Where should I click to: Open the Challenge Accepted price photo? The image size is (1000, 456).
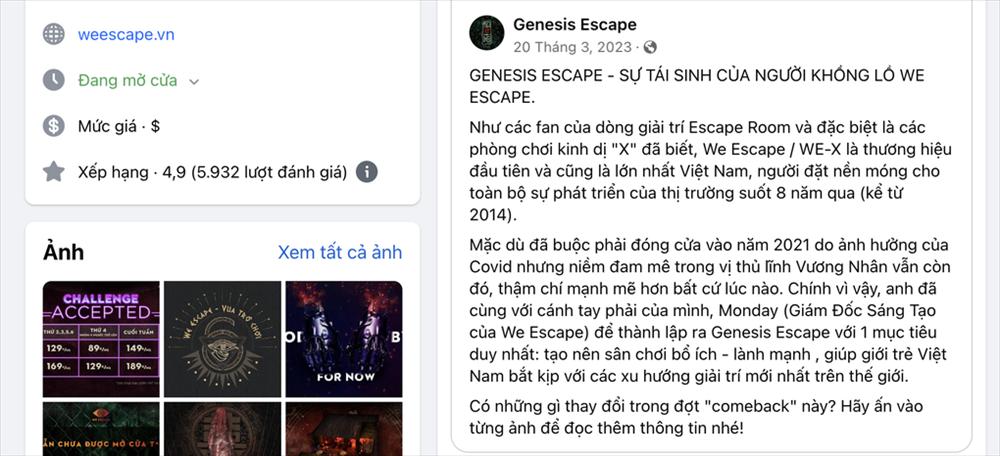101,339
